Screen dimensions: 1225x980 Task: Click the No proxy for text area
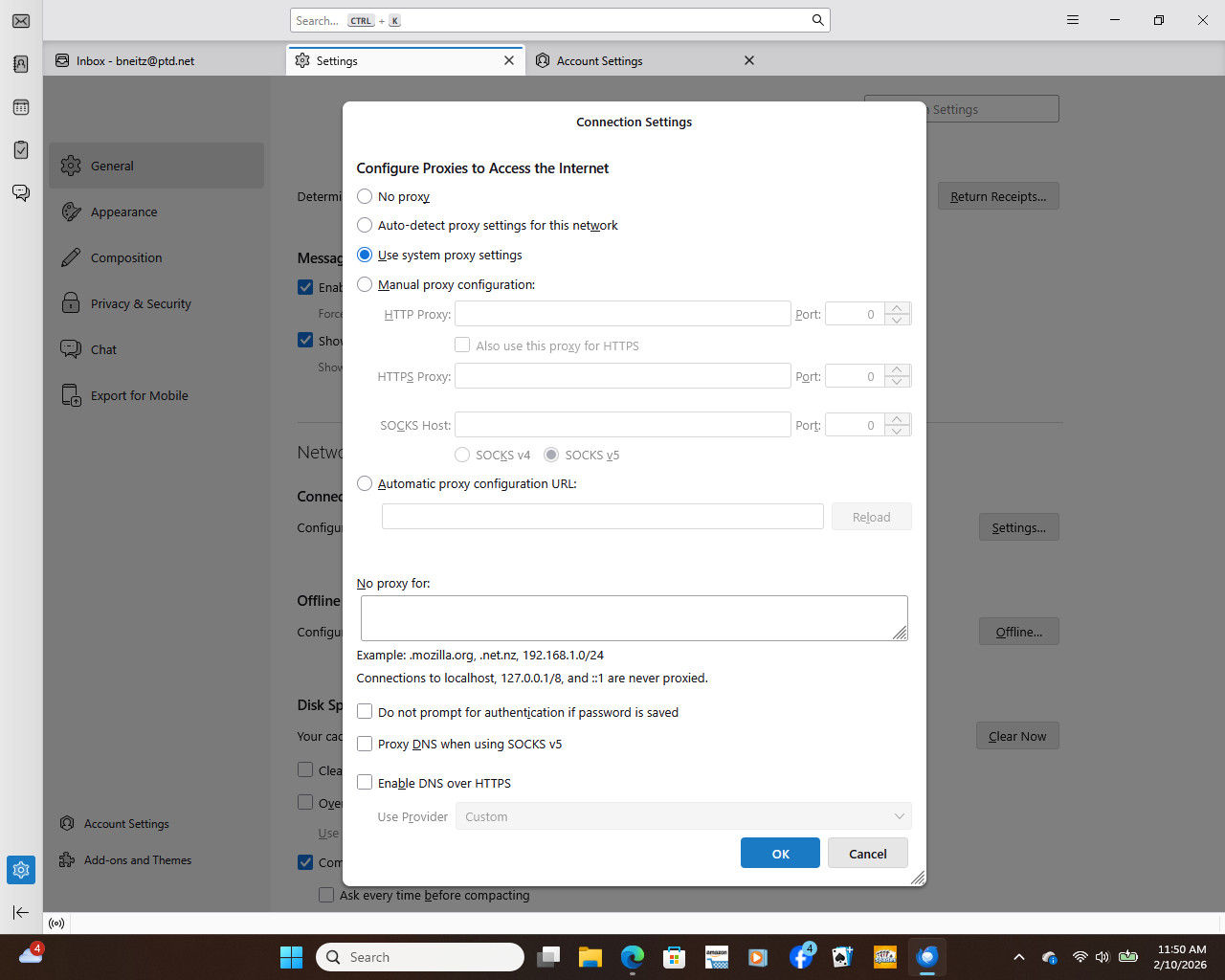point(635,618)
